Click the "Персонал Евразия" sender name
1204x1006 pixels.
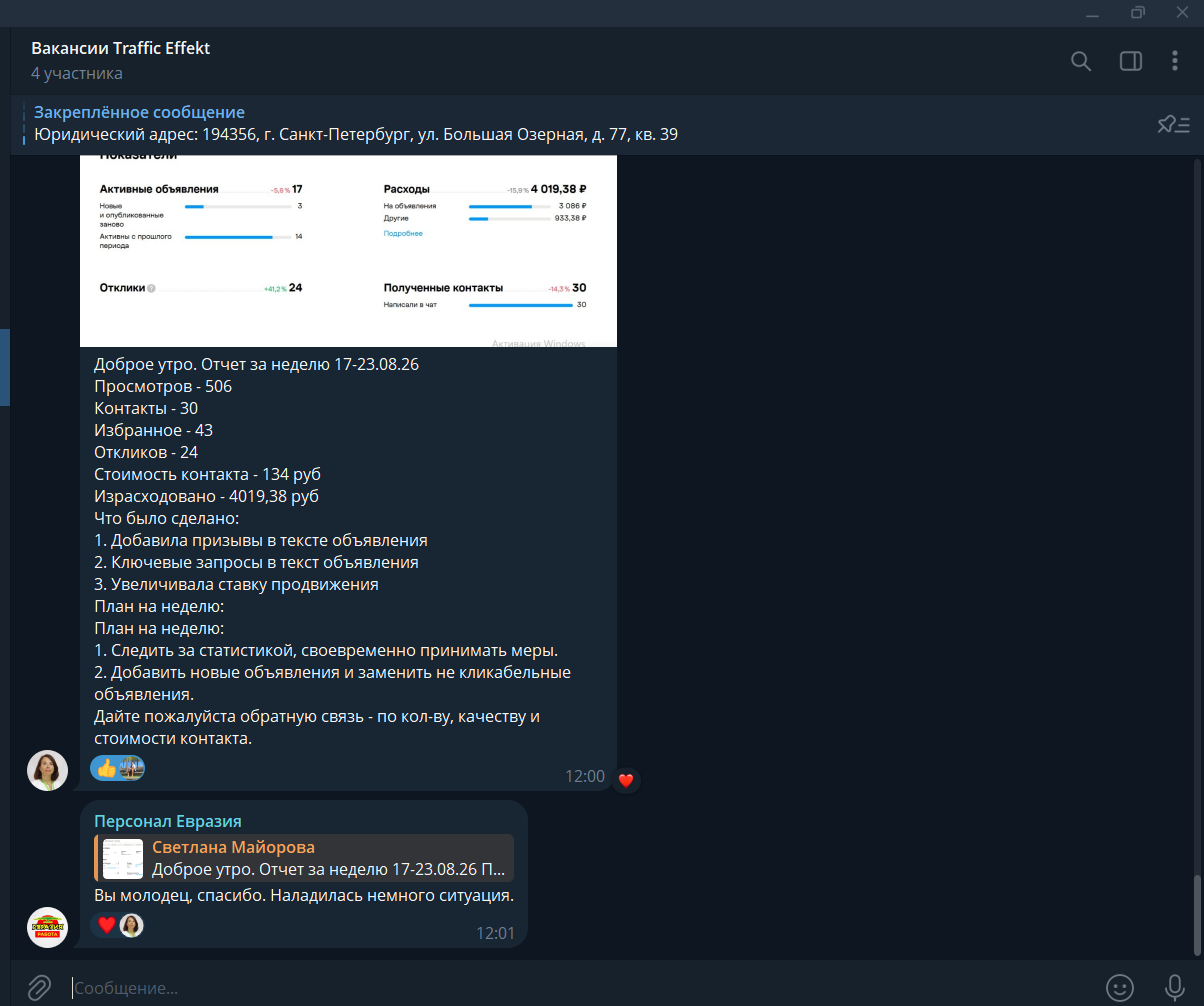coord(168,821)
